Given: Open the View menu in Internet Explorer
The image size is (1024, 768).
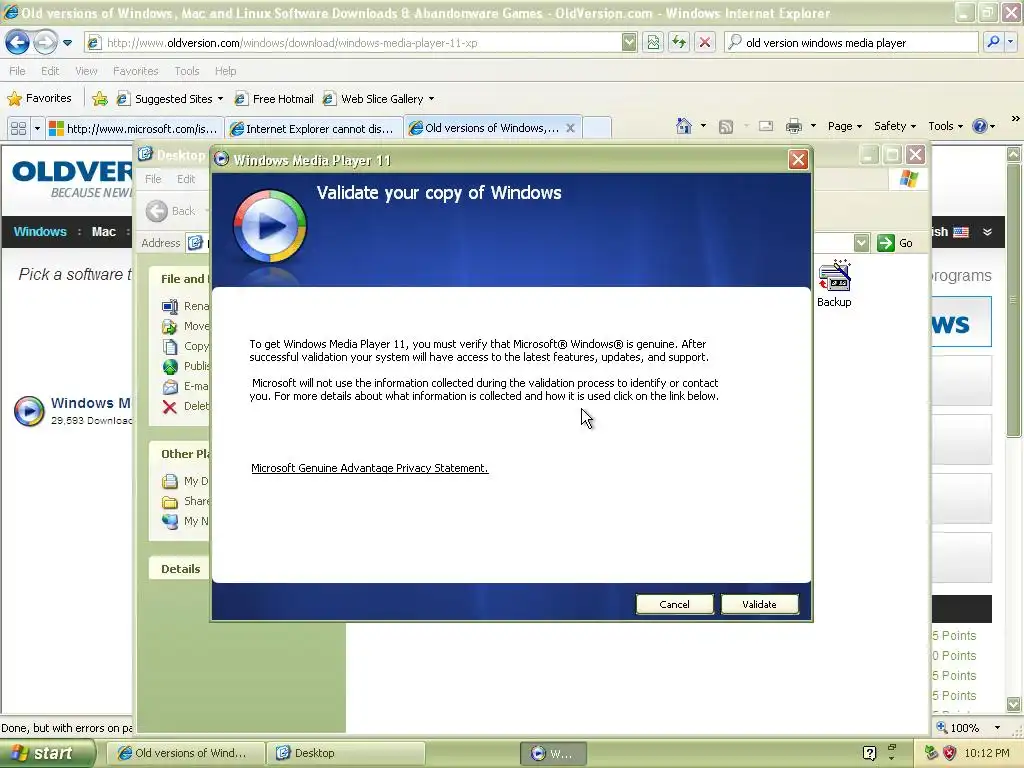Looking at the screenshot, I should point(86,71).
